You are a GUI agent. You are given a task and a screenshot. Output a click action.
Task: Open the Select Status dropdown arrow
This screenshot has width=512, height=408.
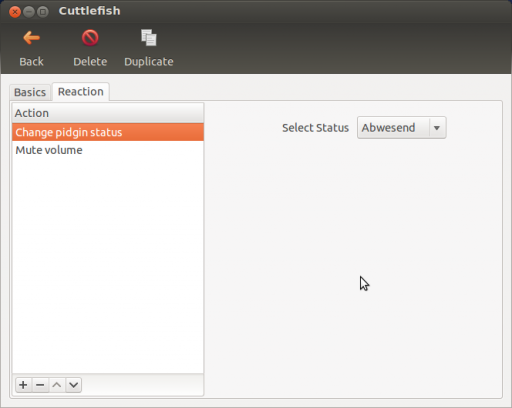[x=437, y=128]
